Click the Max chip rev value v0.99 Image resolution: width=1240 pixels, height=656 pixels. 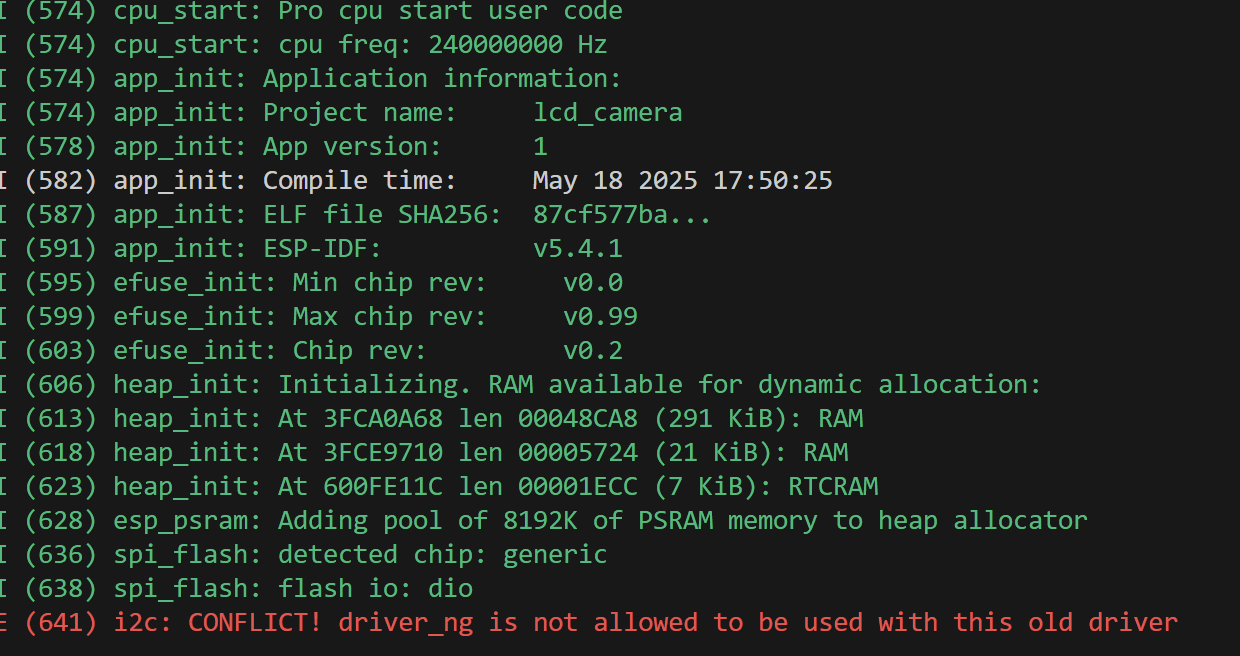click(x=600, y=317)
